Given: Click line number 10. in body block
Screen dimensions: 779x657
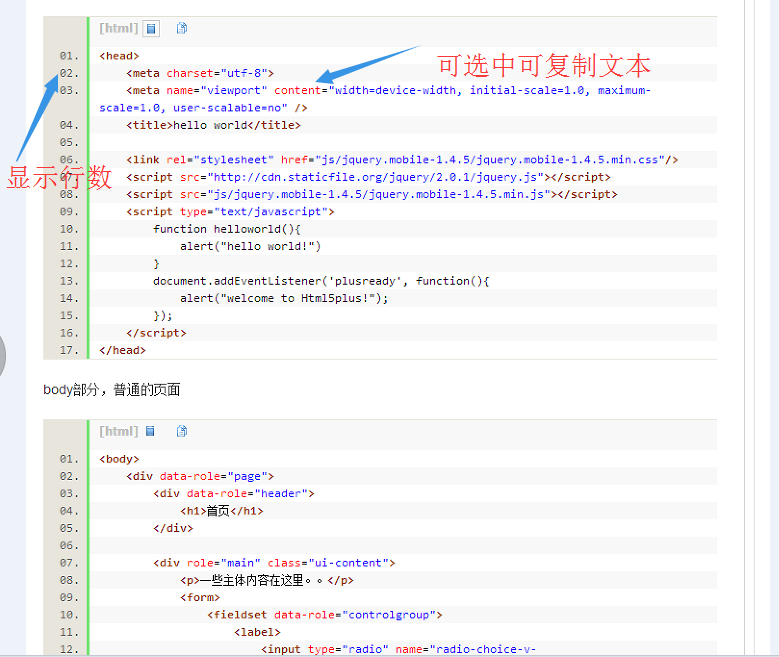Looking at the screenshot, I should point(69,615).
